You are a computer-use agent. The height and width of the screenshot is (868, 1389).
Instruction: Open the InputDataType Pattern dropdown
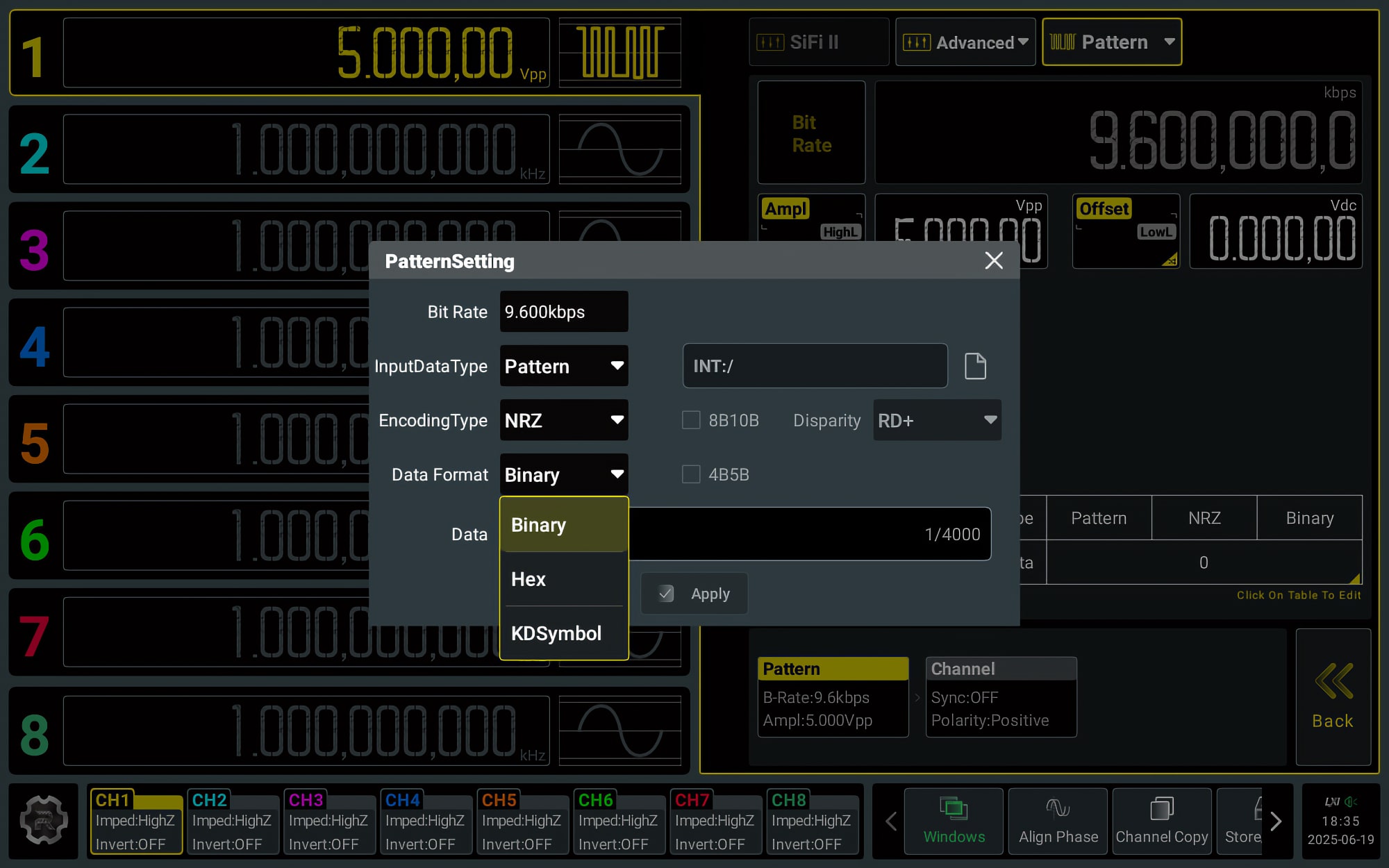[x=564, y=366]
